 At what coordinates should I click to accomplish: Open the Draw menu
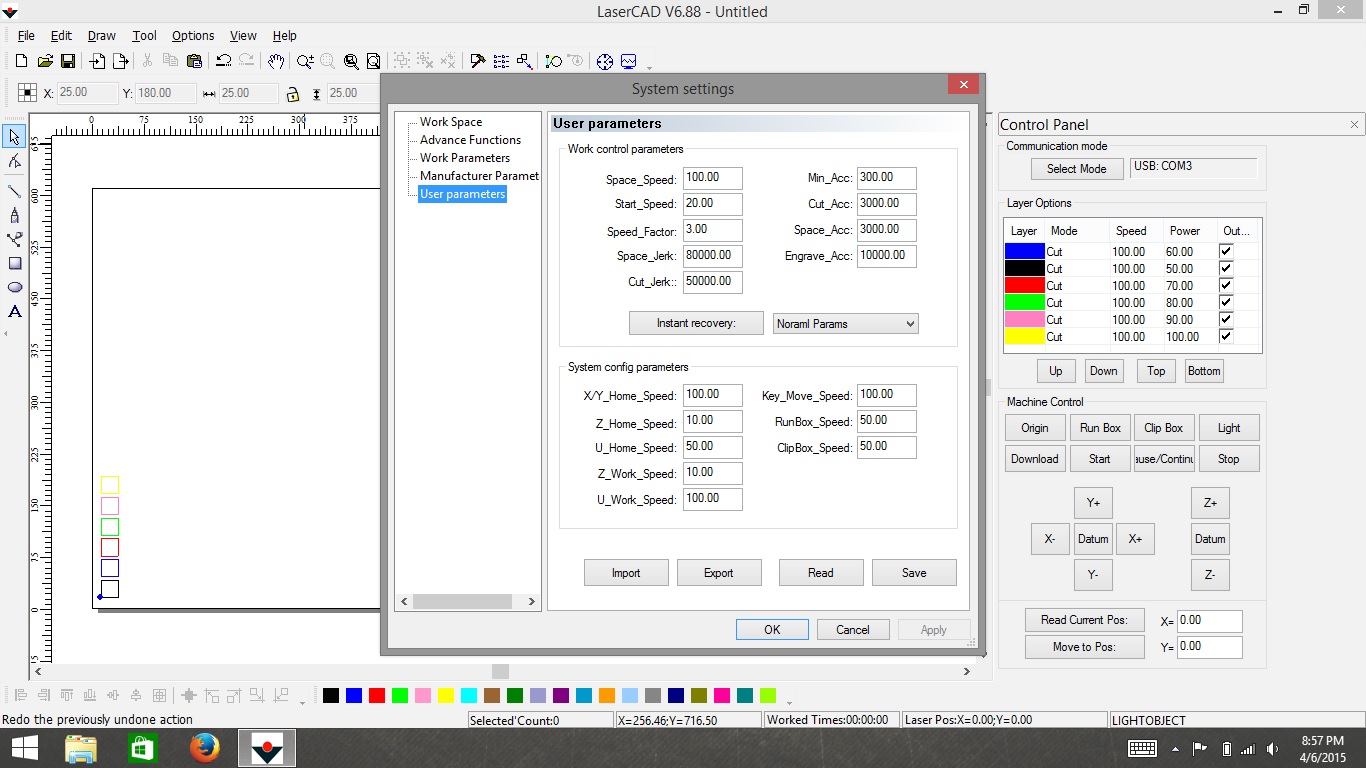tap(101, 36)
